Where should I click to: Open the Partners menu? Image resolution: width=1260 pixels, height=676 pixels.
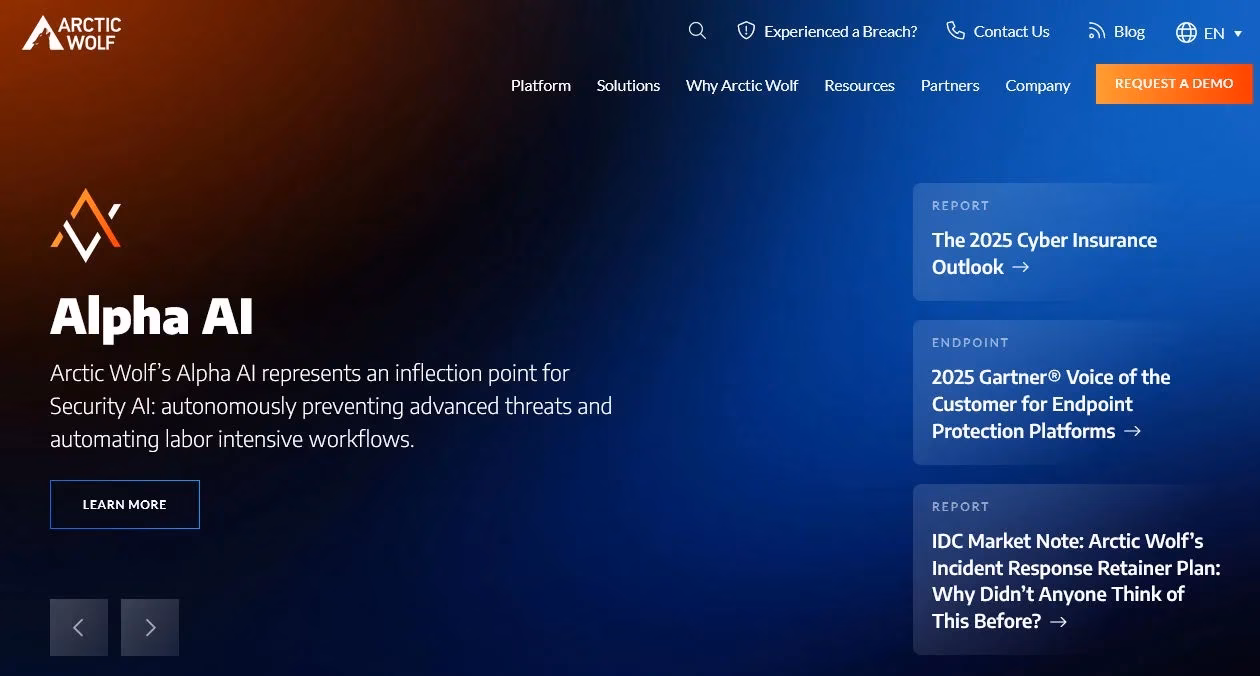(950, 85)
